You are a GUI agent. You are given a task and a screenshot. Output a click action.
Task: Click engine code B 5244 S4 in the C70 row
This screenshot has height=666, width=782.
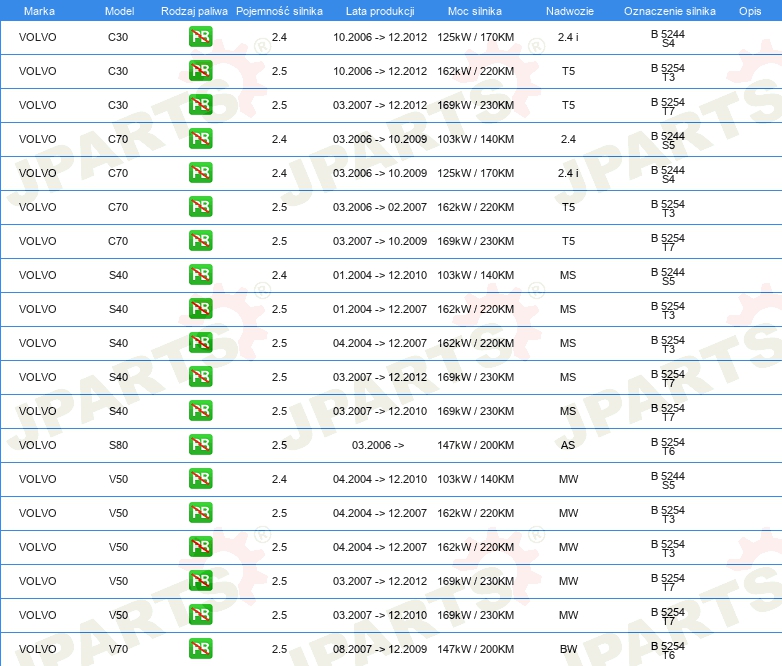(668, 175)
